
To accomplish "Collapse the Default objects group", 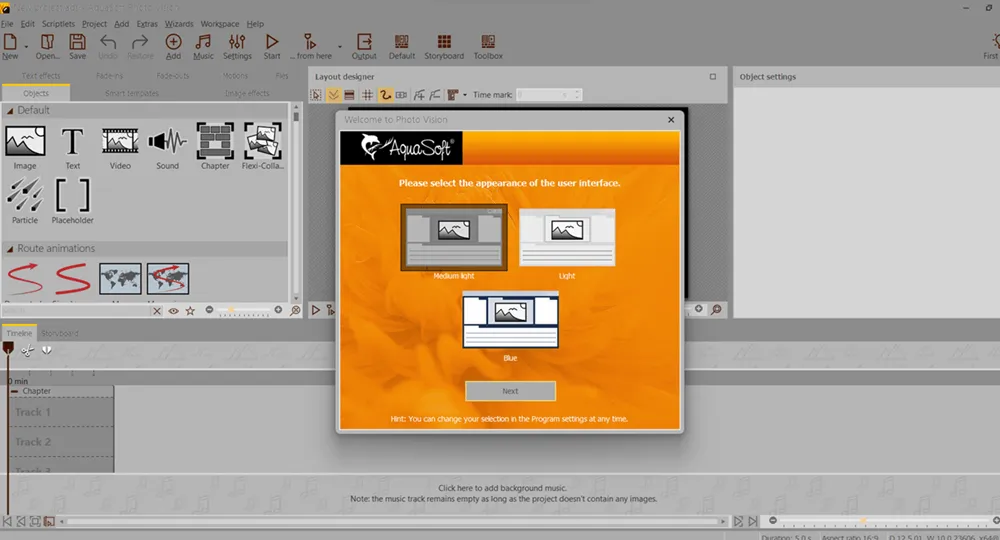I will 10,110.
